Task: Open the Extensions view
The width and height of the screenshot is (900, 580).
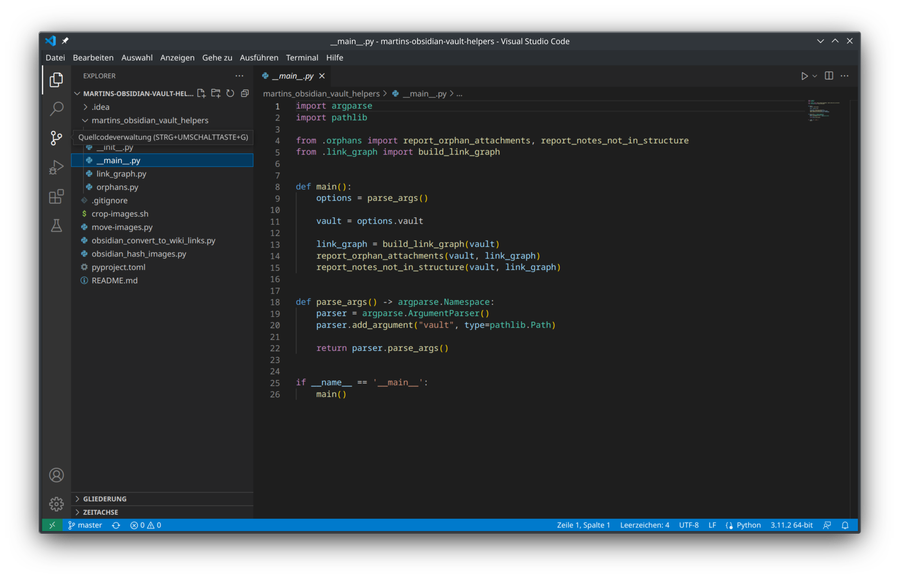Action: tap(56, 196)
